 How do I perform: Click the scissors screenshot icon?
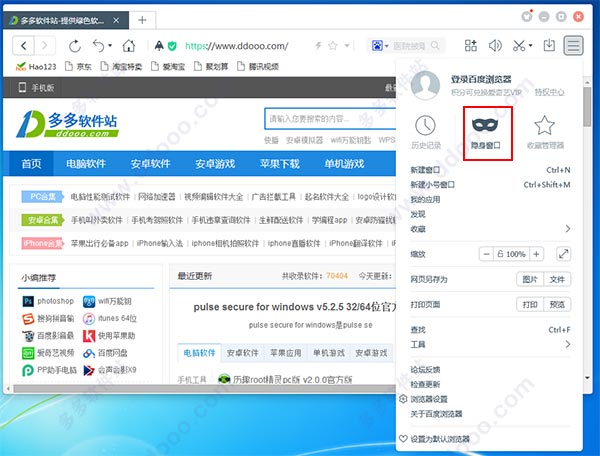519,46
